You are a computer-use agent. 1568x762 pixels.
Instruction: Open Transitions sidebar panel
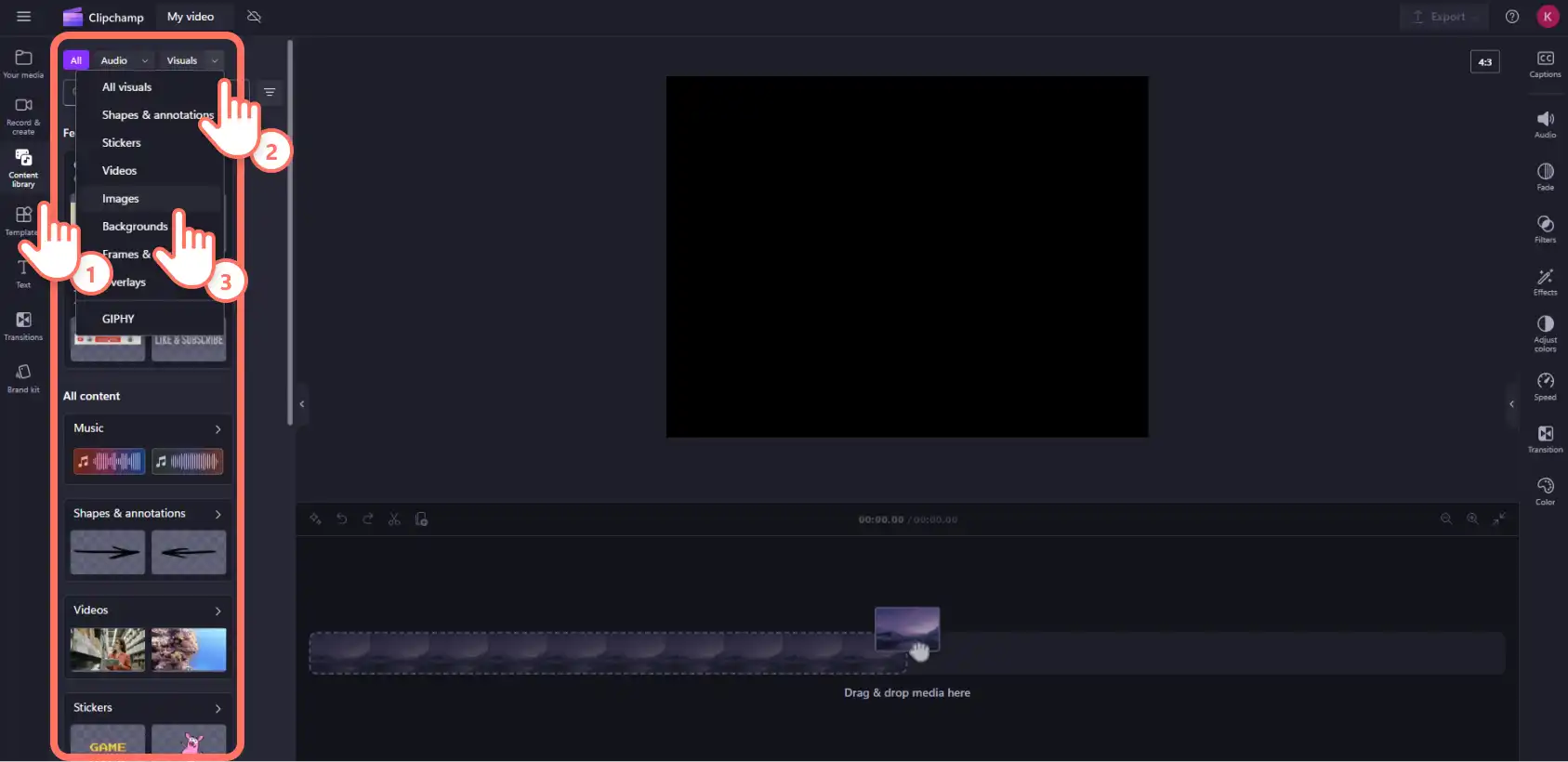click(23, 326)
